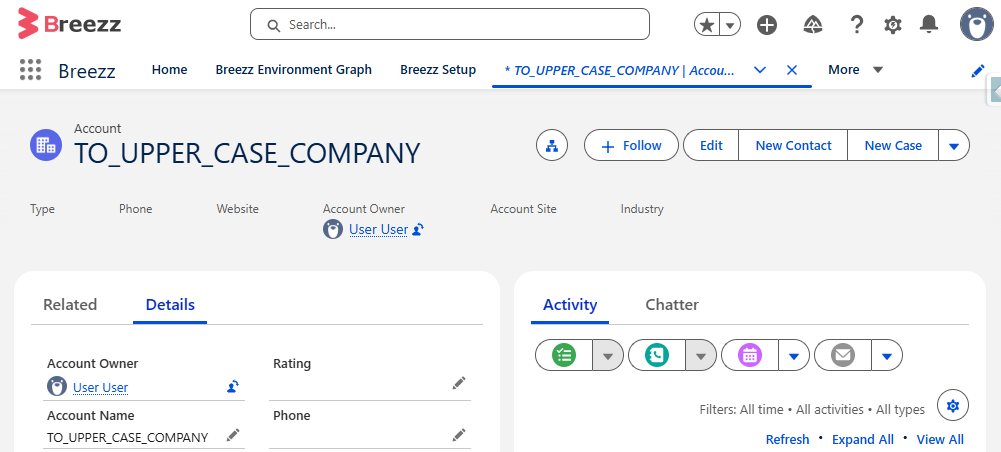
Task: Open User User link in Details
Action: click(100, 387)
